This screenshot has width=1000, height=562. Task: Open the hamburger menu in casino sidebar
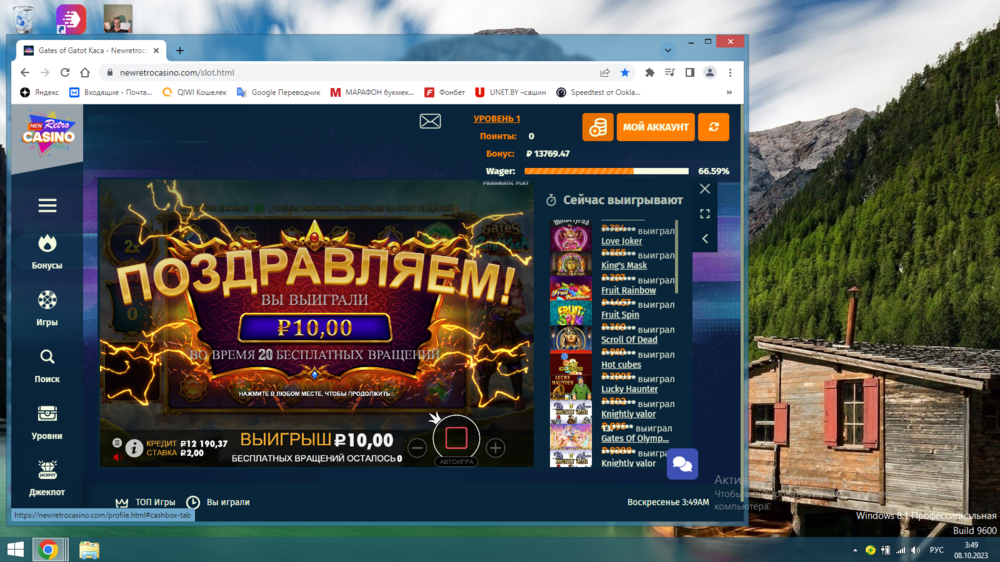coord(47,206)
